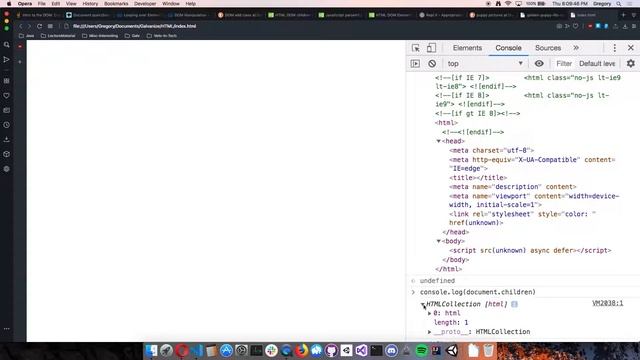Open Opera sidebar downloads icon

click(7, 140)
